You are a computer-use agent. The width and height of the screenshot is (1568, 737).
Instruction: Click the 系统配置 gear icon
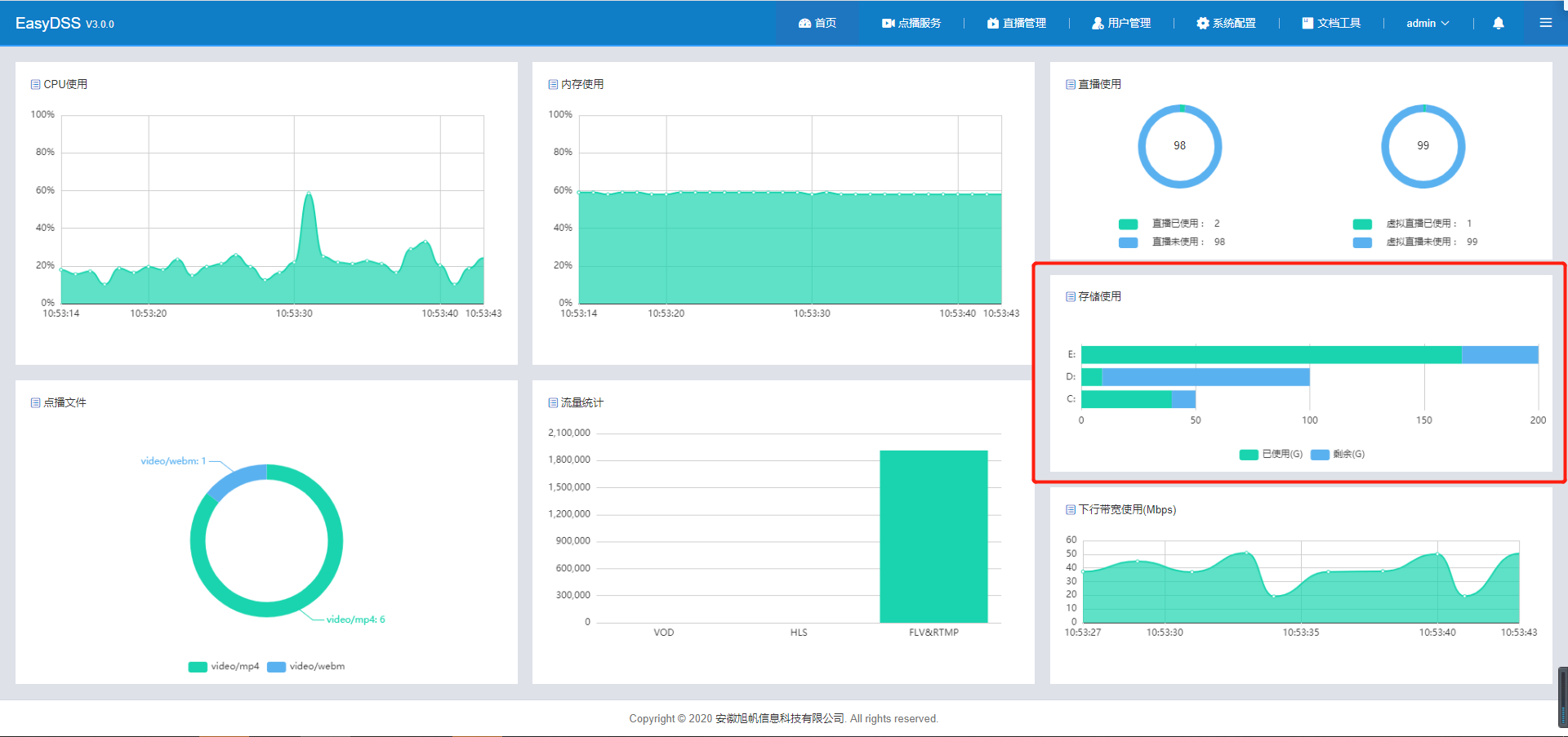[1203, 23]
